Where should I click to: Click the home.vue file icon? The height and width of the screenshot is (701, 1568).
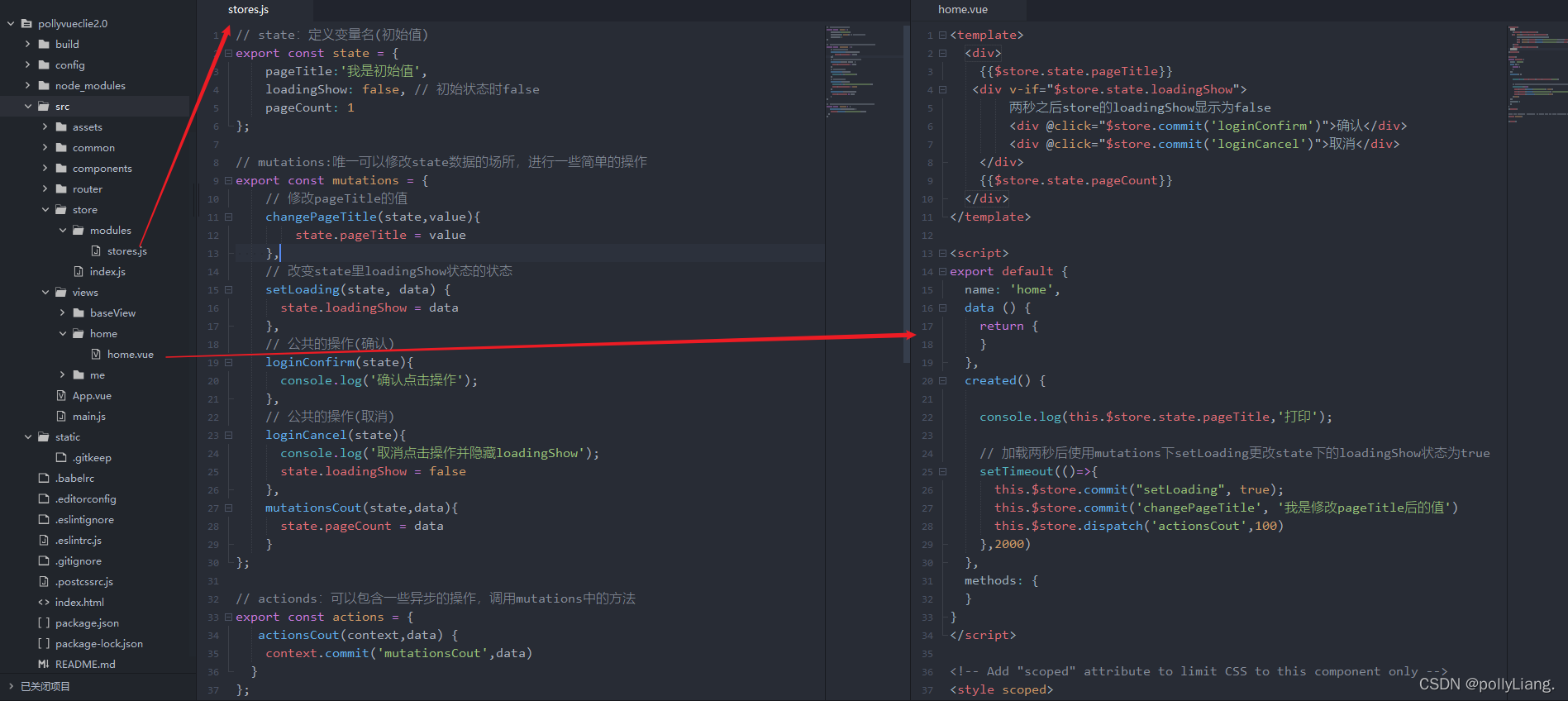96,355
